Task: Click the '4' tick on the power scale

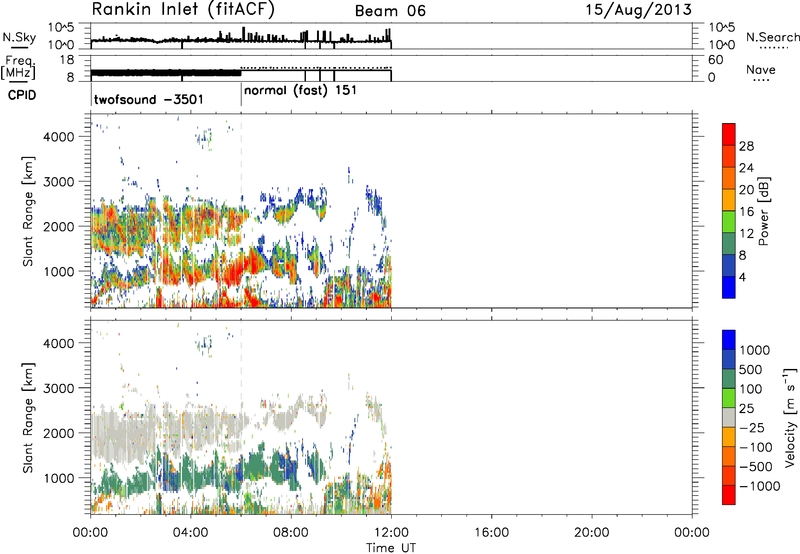Action: (742, 277)
